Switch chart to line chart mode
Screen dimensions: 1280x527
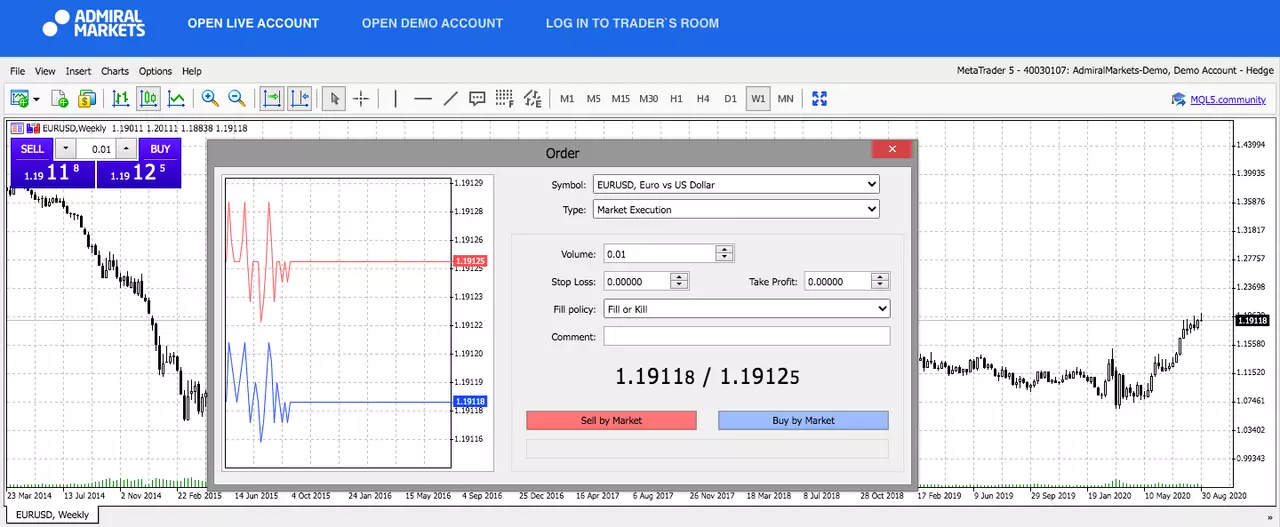coord(176,98)
